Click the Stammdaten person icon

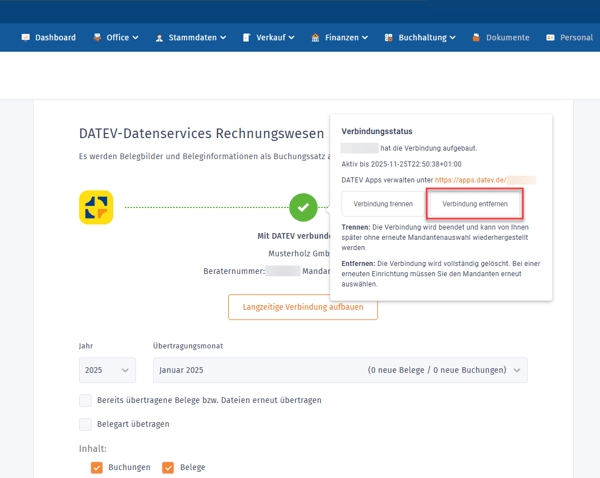(159, 38)
